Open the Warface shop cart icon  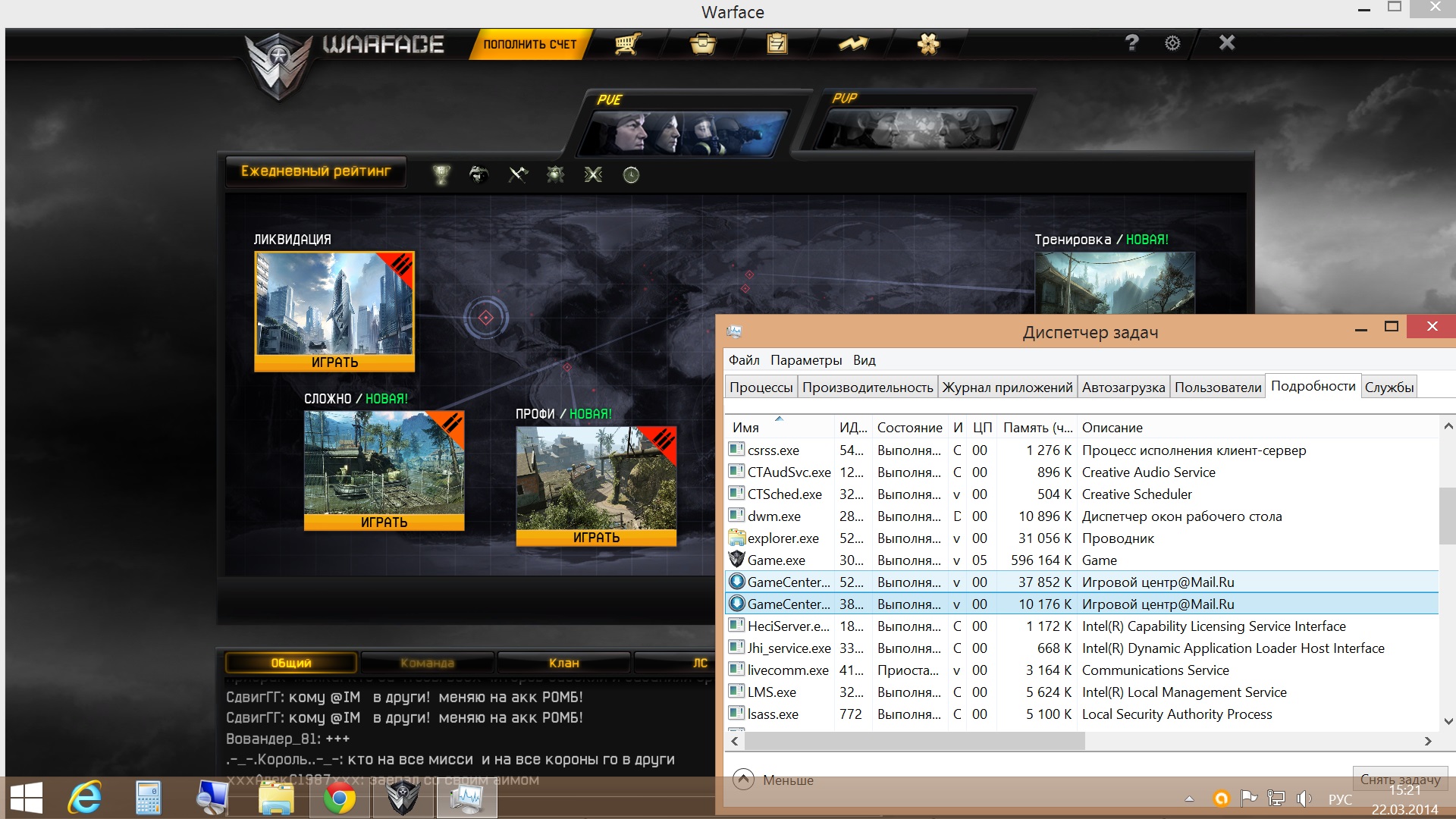pos(627,44)
